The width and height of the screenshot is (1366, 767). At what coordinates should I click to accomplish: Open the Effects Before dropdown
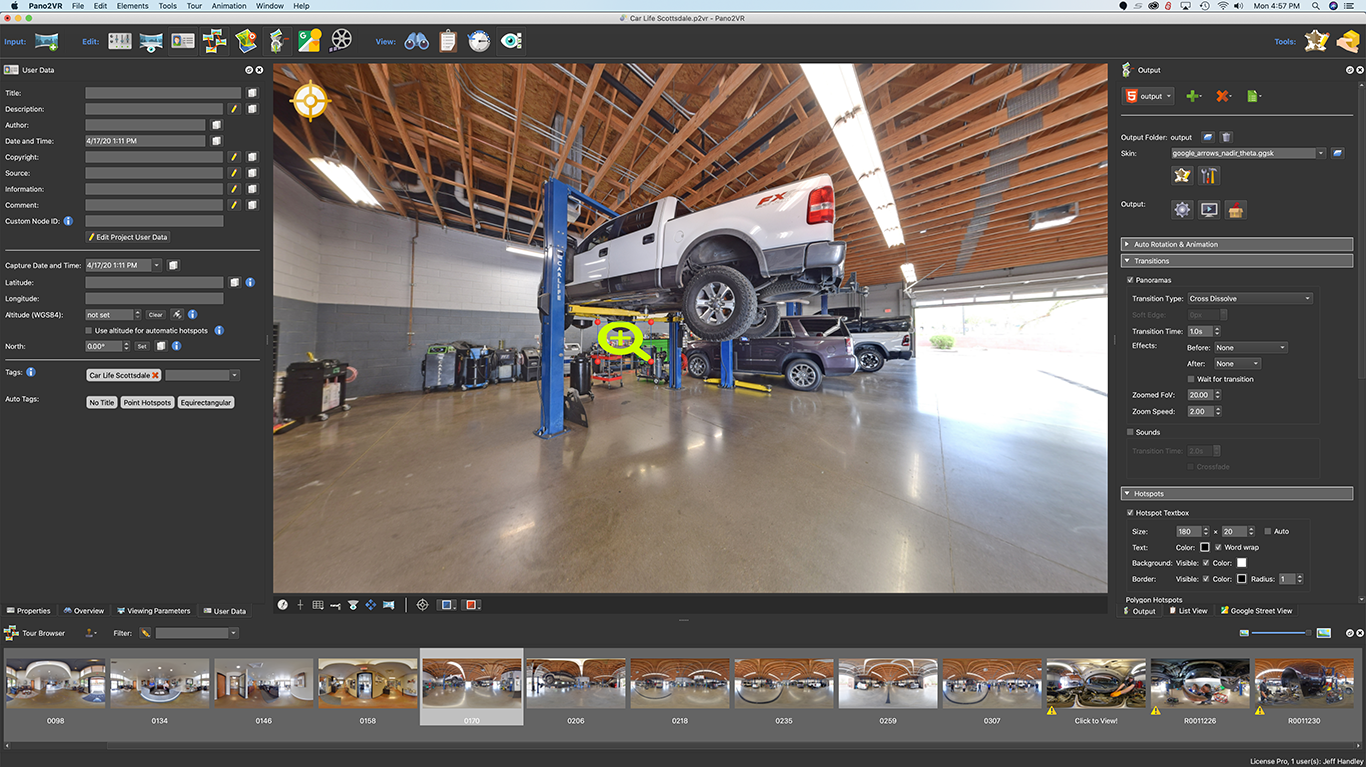[1250, 347]
